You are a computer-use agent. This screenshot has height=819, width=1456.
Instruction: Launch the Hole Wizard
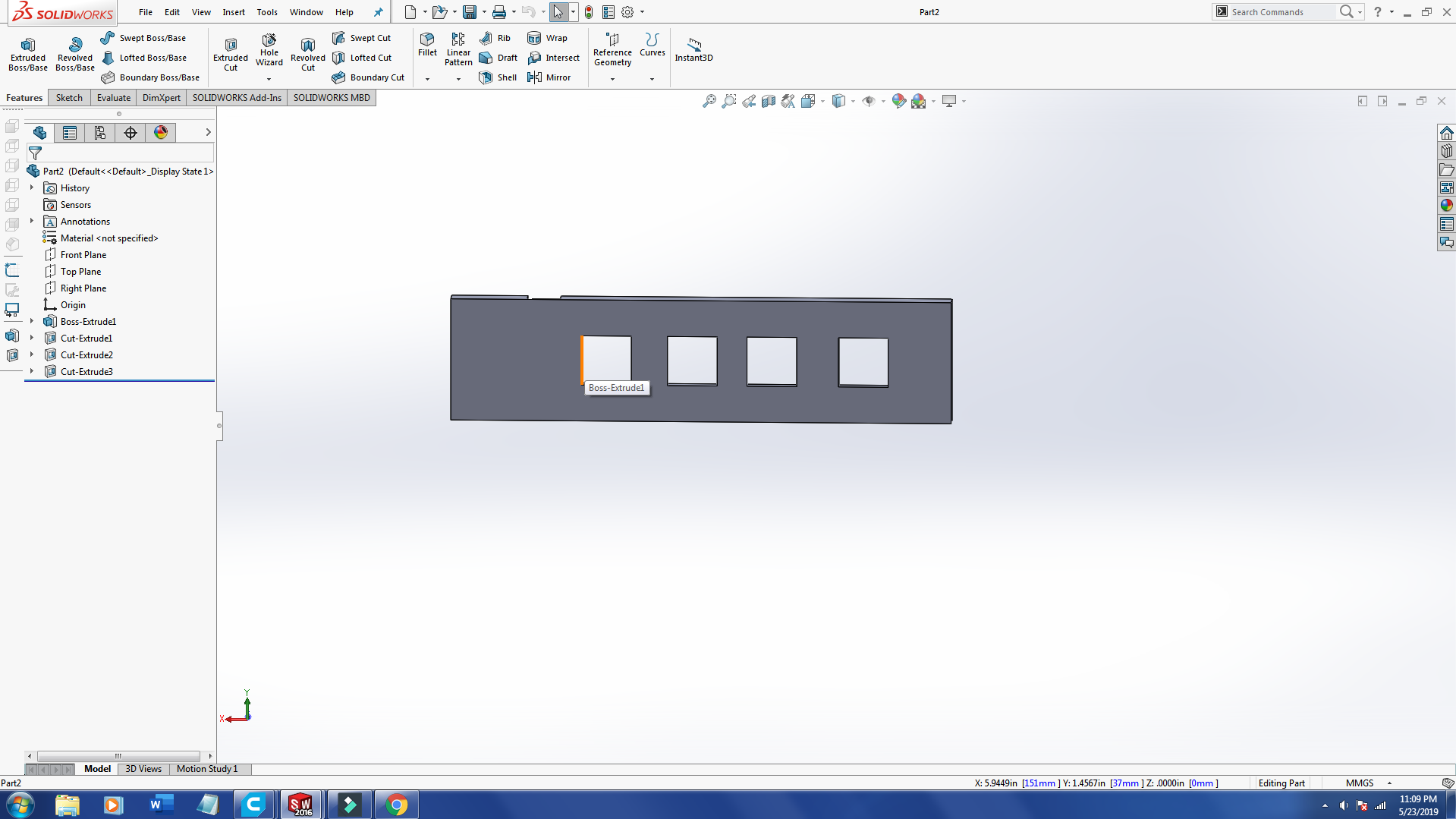pos(269,51)
